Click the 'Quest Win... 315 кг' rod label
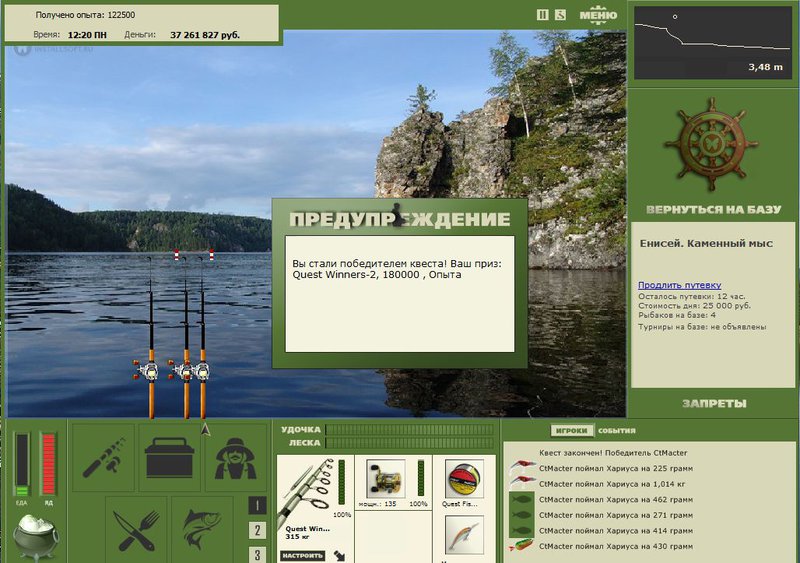 coord(307,532)
